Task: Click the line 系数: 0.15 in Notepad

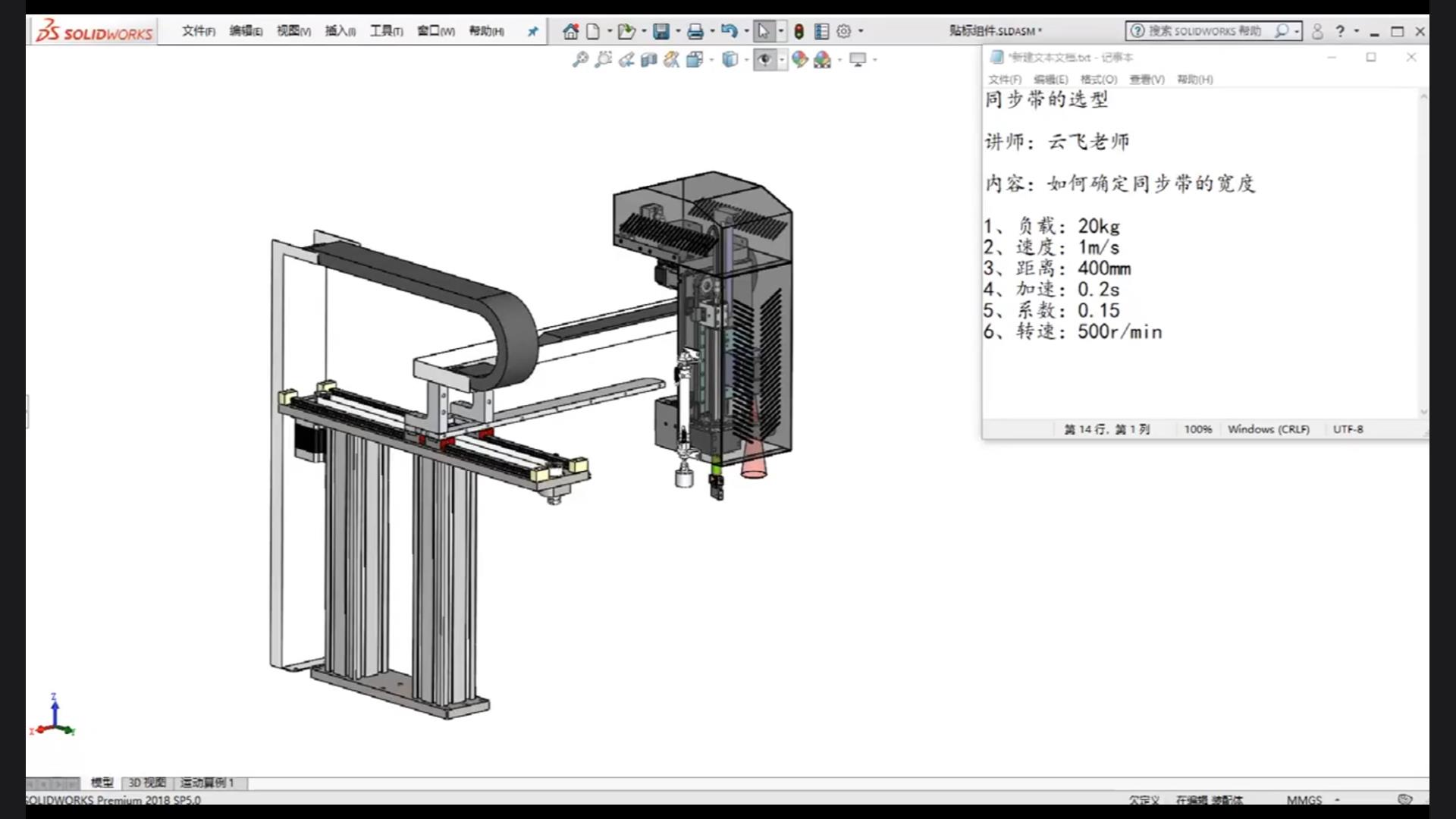Action: click(x=1051, y=310)
